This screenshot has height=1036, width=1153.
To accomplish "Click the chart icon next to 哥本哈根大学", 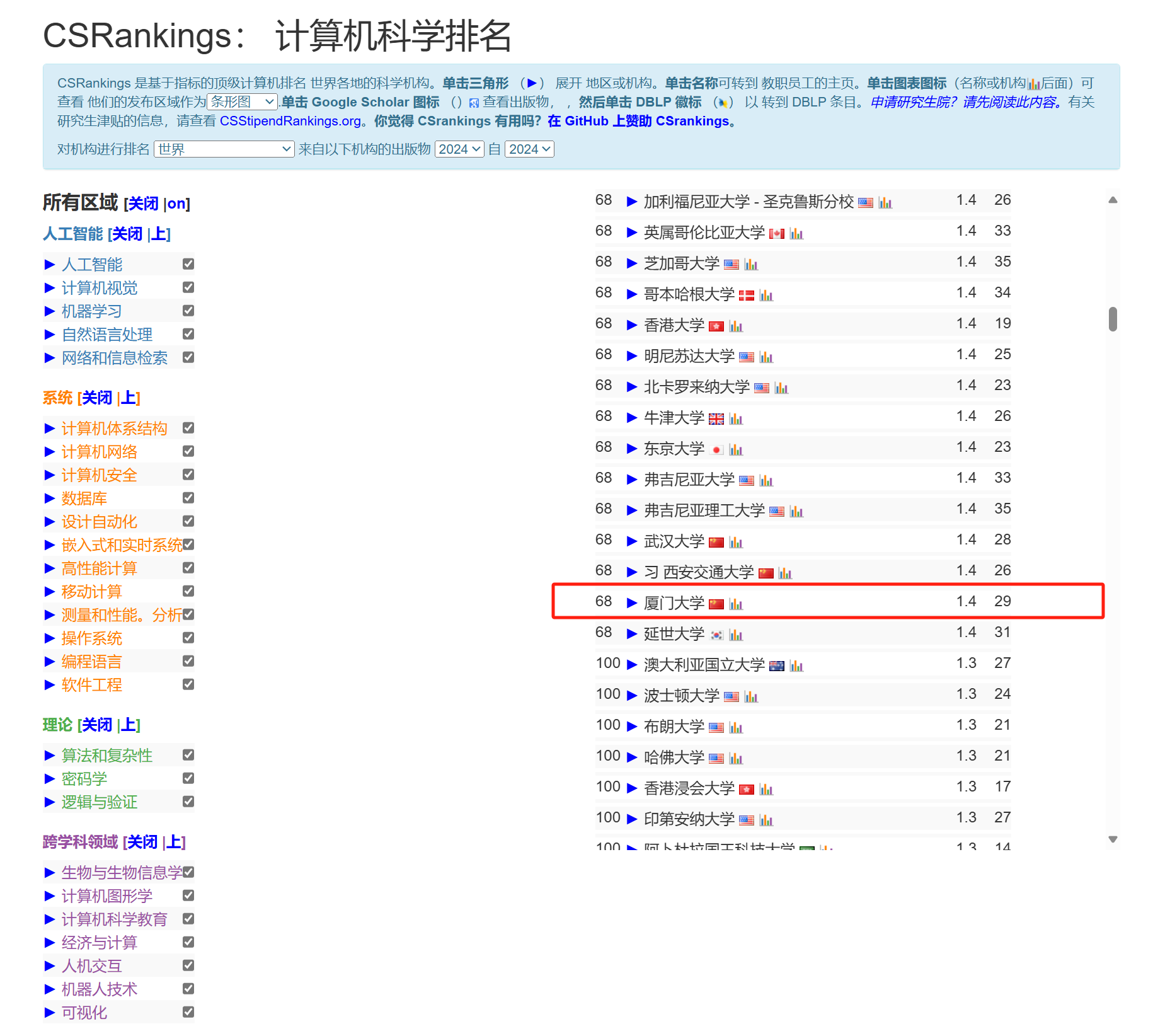I will point(766,296).
